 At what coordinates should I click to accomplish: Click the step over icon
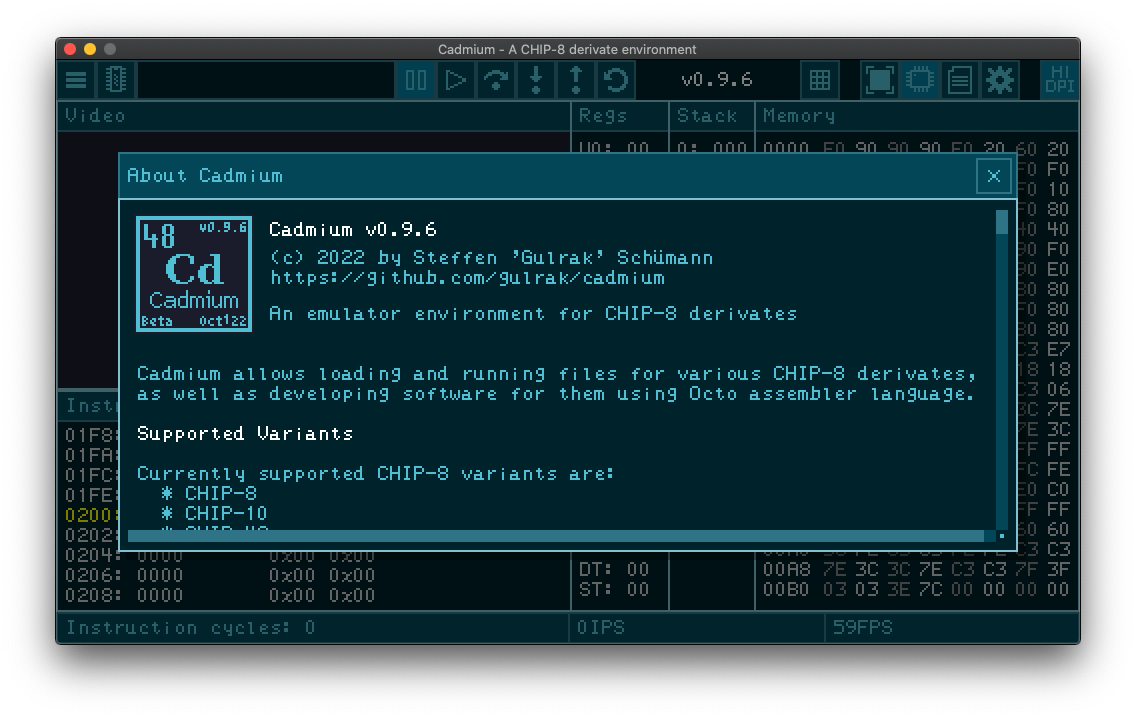tap(496, 80)
